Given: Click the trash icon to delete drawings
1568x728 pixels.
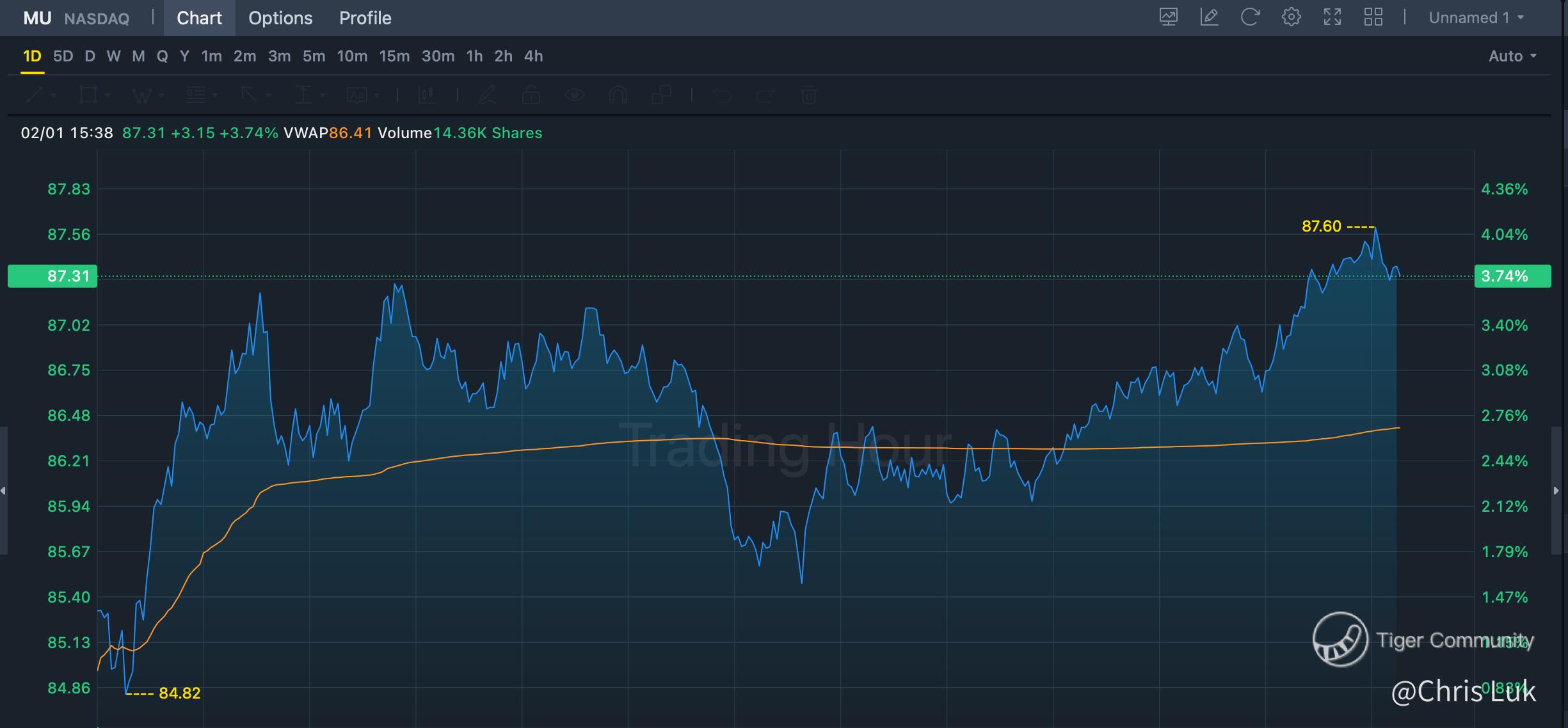Looking at the screenshot, I should [x=808, y=95].
